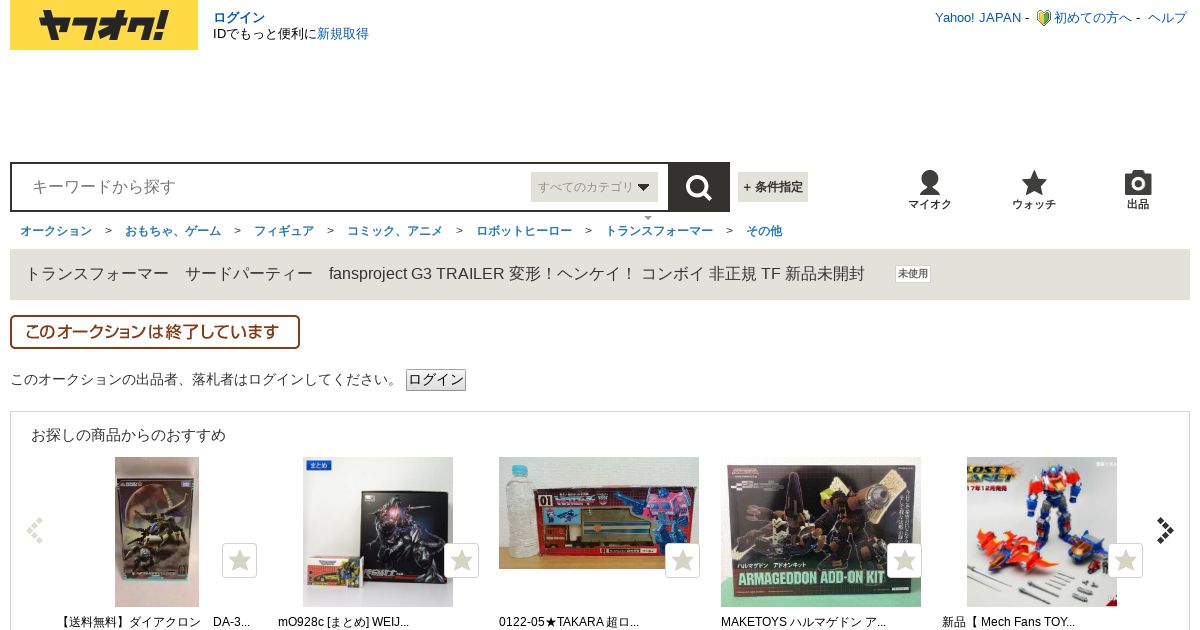The width and height of the screenshot is (1200, 630).
Task: Click the auction title fansproject G3 TRAILER
Action: [444, 274]
